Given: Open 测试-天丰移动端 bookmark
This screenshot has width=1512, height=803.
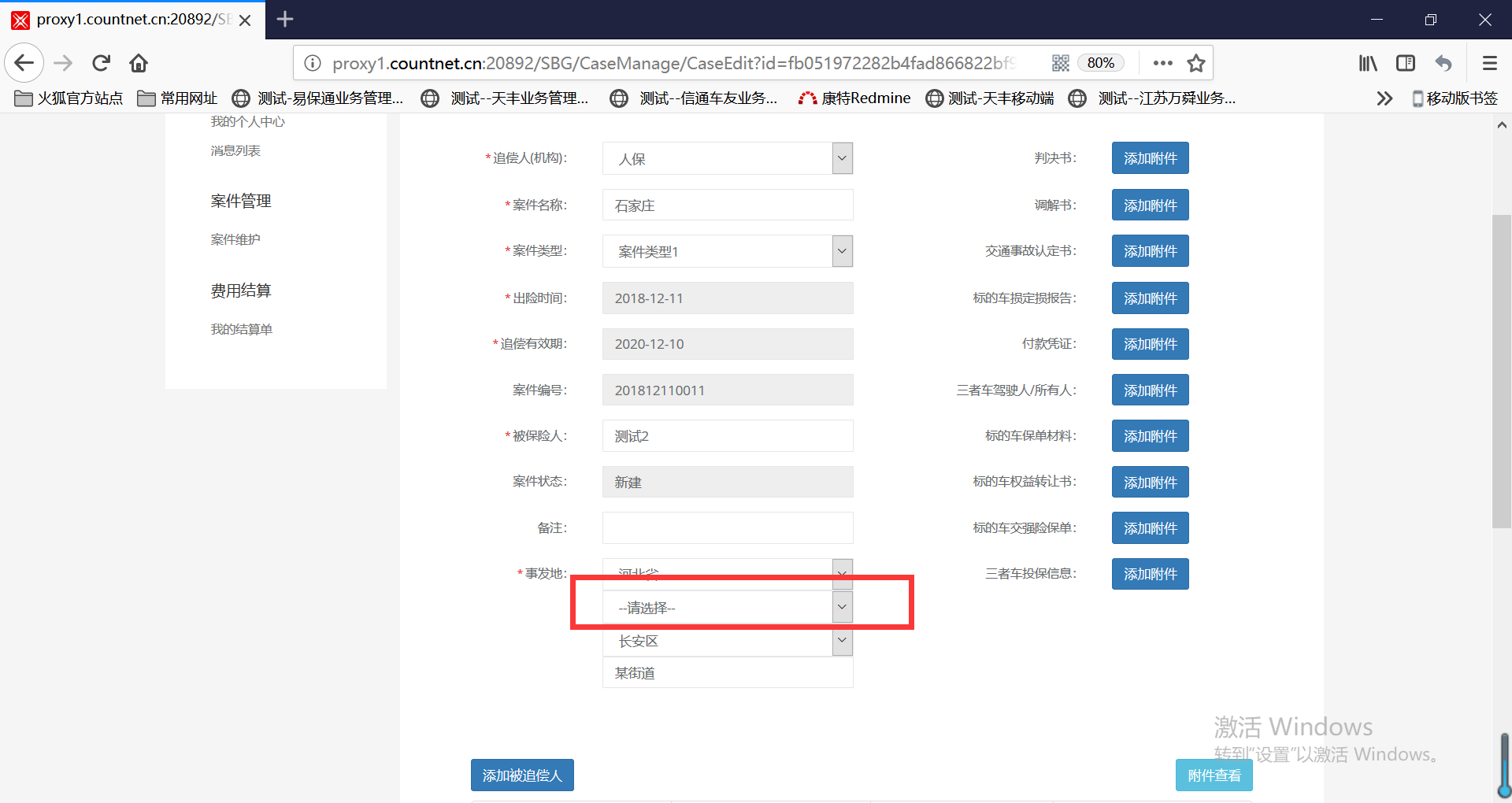Looking at the screenshot, I should coord(991,98).
